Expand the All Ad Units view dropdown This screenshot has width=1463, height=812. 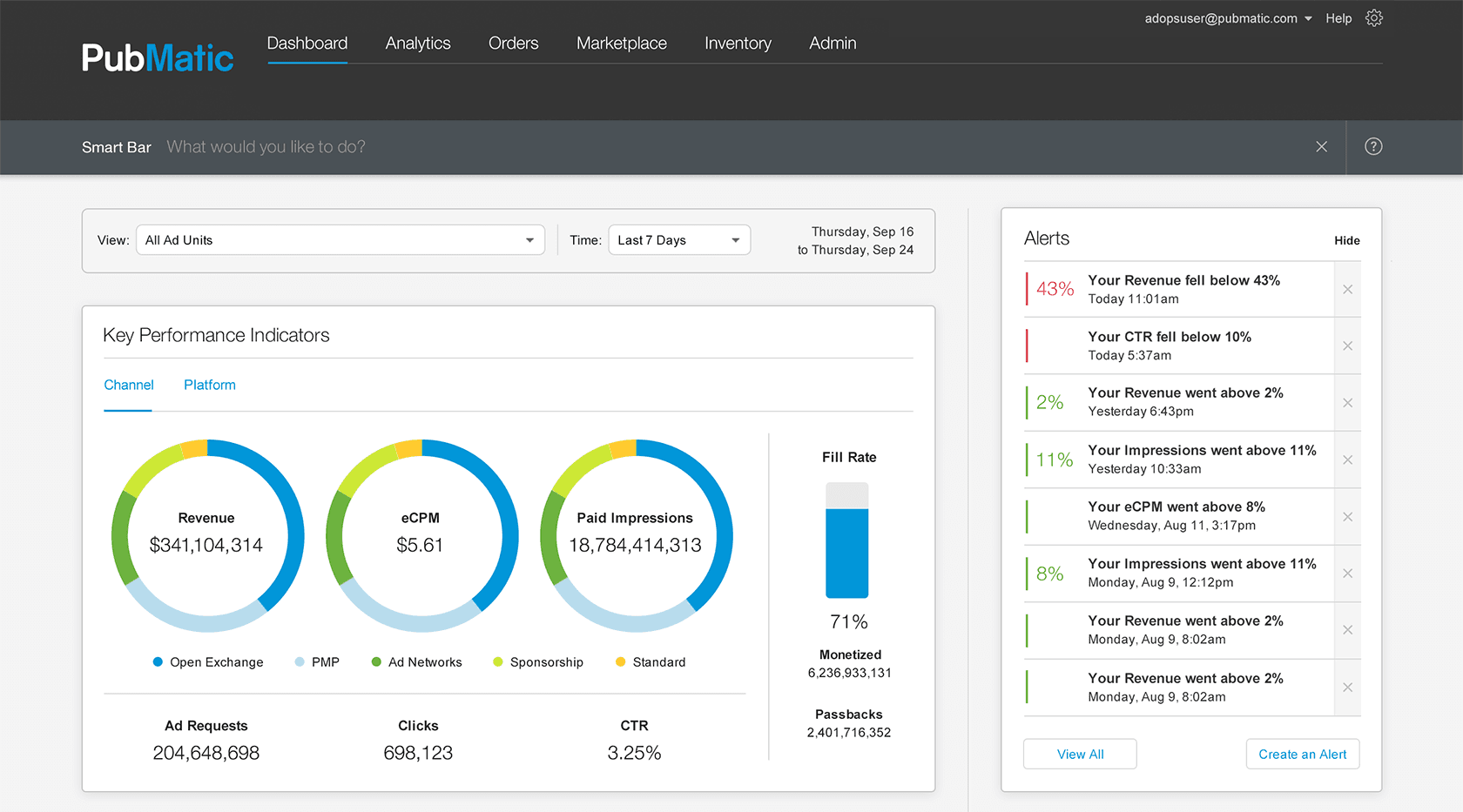point(340,240)
